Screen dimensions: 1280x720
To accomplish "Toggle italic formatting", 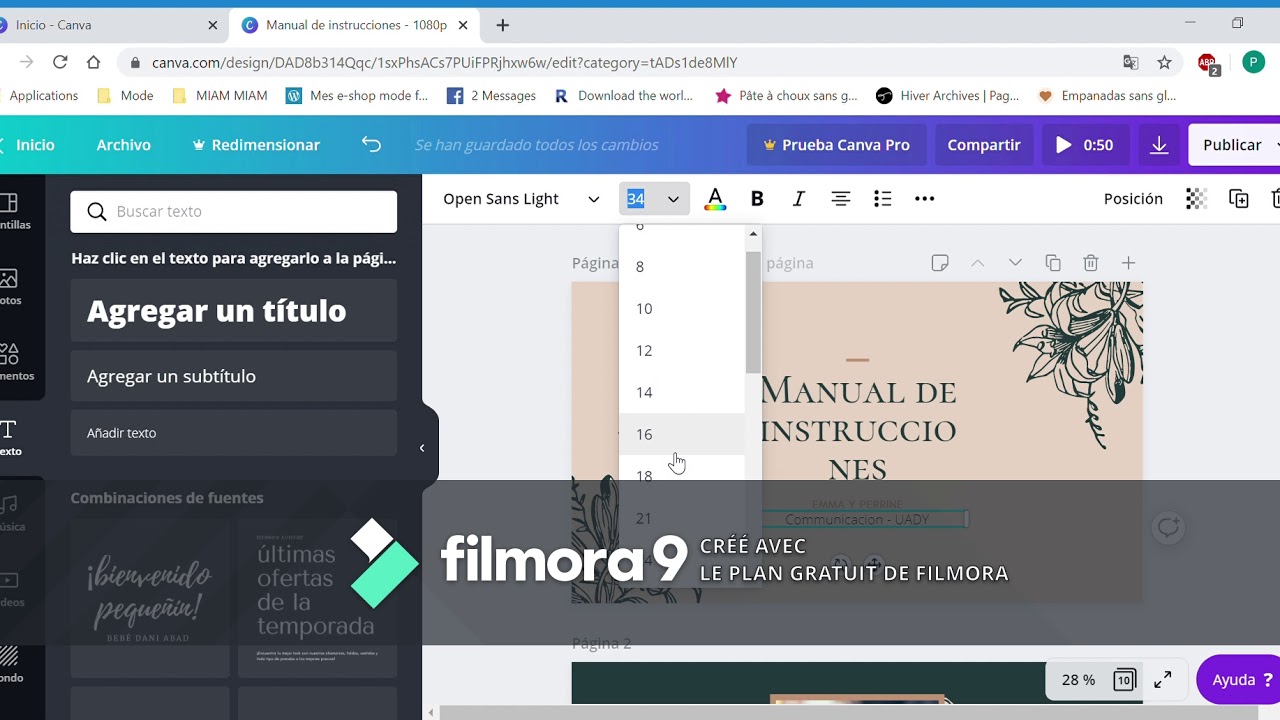I will [798, 199].
